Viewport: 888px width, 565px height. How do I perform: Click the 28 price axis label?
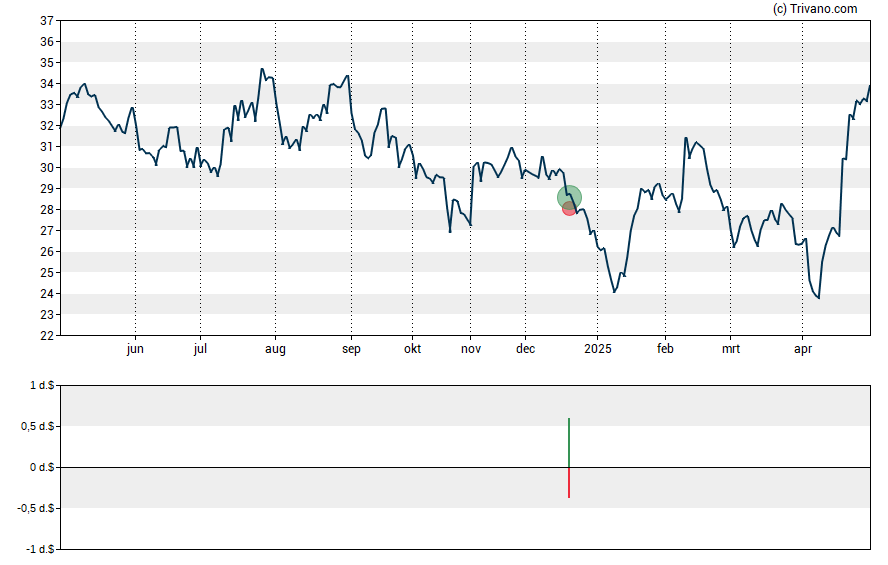(46, 209)
